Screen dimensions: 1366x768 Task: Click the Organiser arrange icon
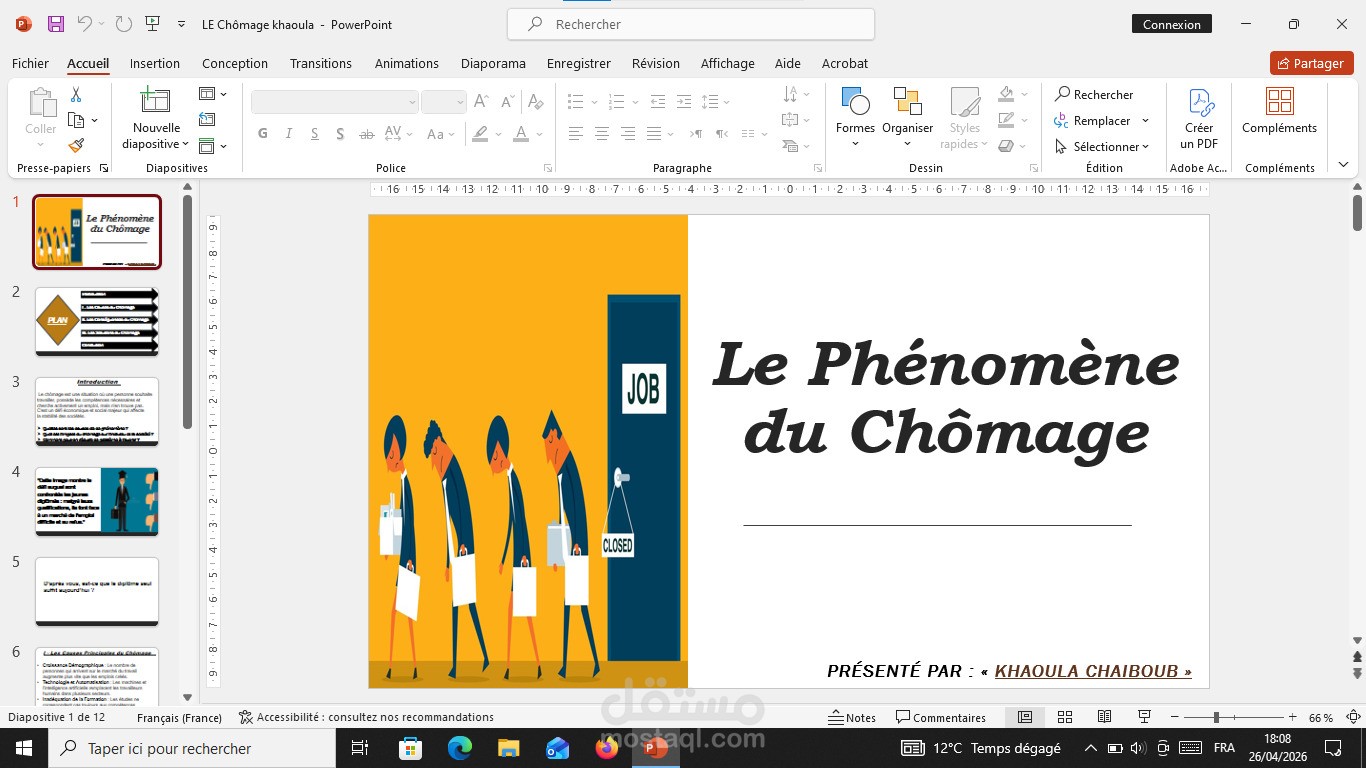(907, 101)
